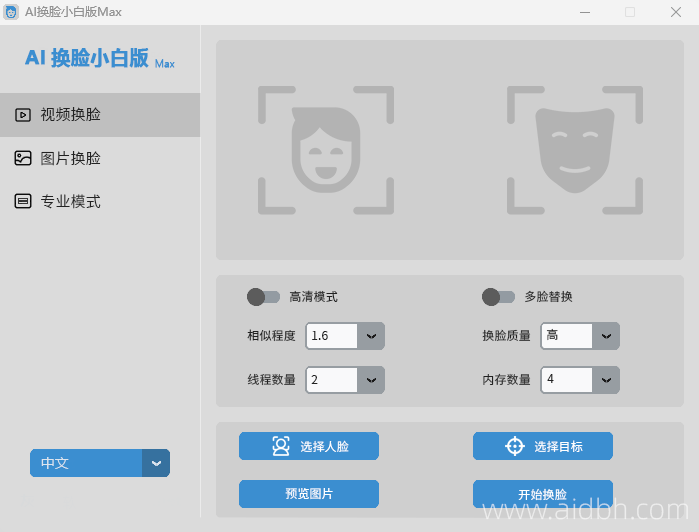This screenshot has width=699, height=532.
Task: Click the picture icon beside 图片换脸
Action: click(22, 158)
